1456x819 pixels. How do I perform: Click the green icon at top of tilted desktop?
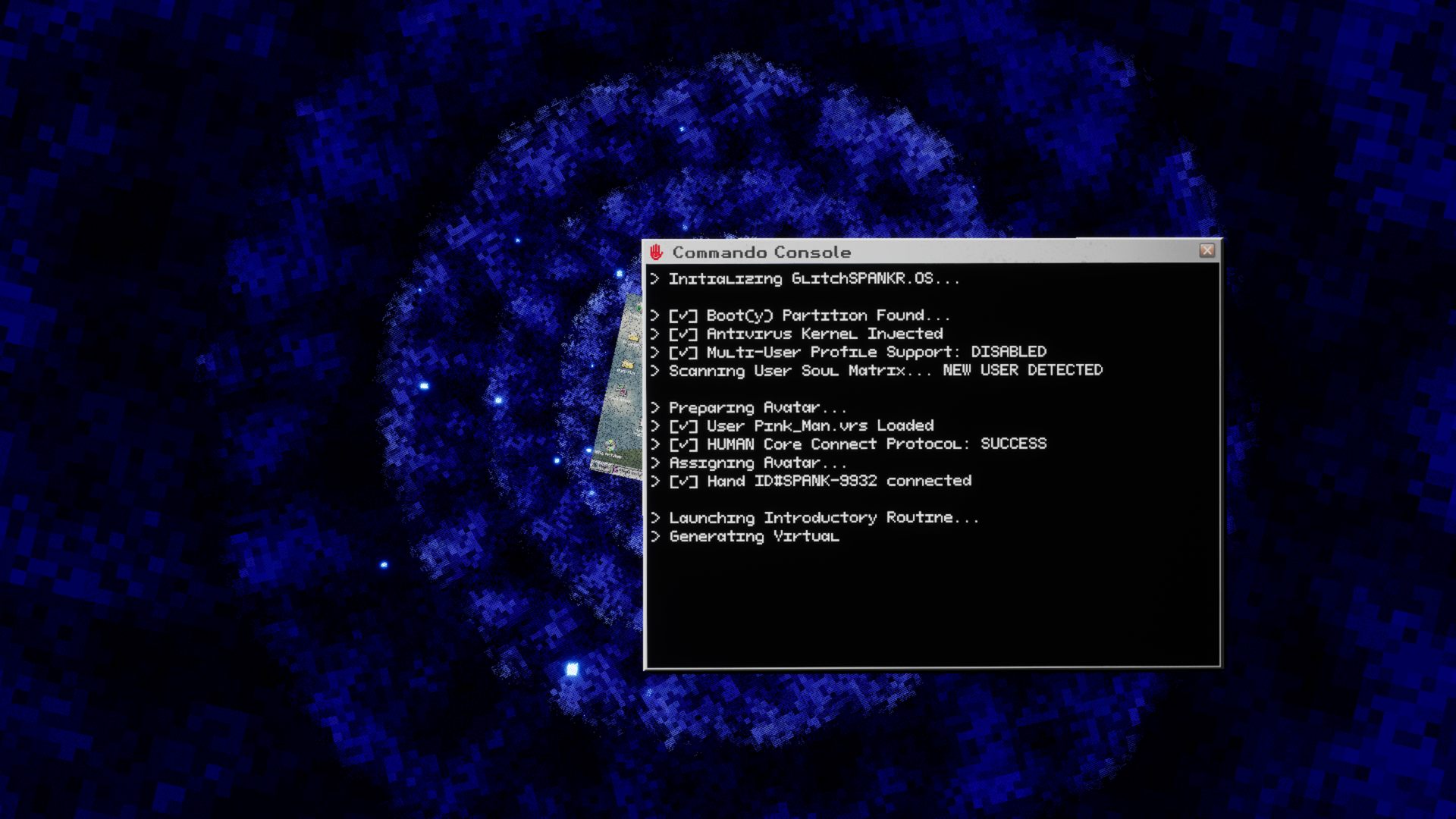(639, 307)
